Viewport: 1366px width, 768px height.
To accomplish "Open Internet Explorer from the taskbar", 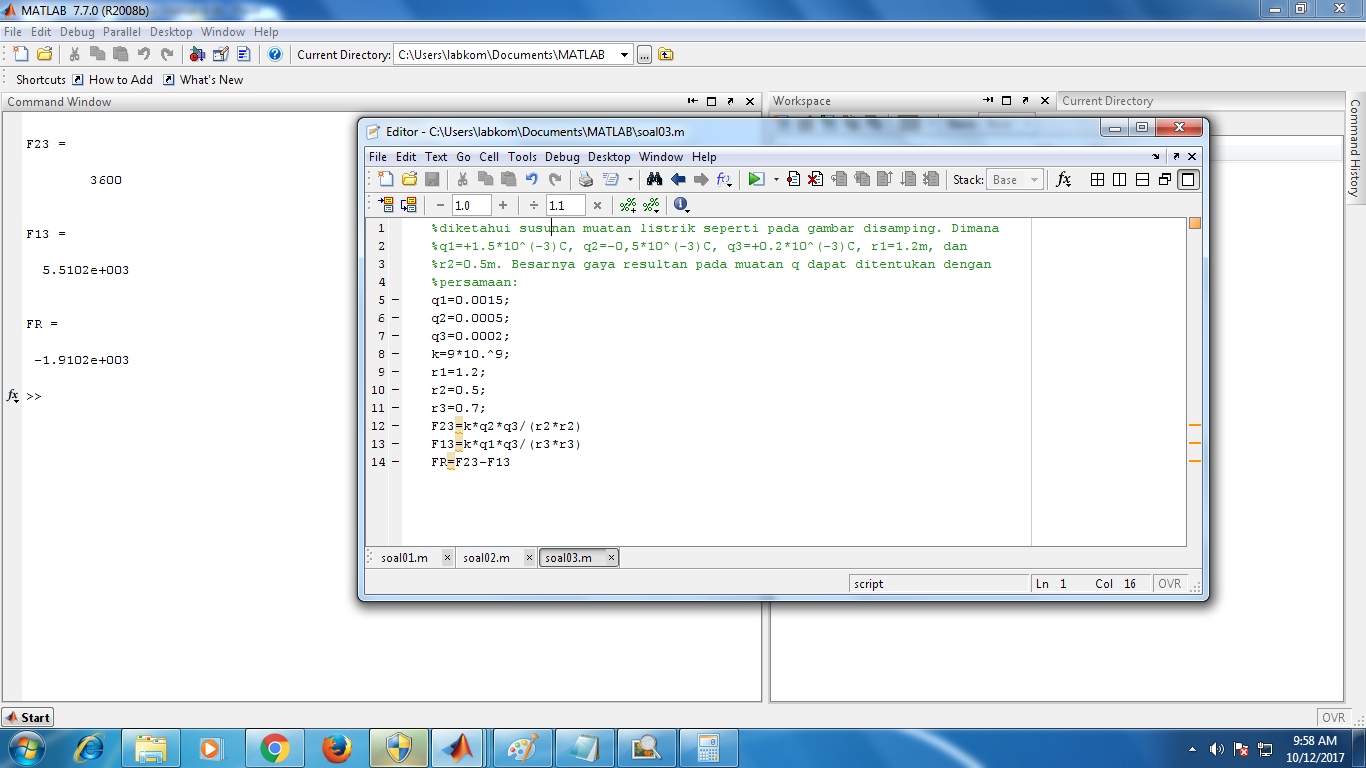I will [89, 748].
